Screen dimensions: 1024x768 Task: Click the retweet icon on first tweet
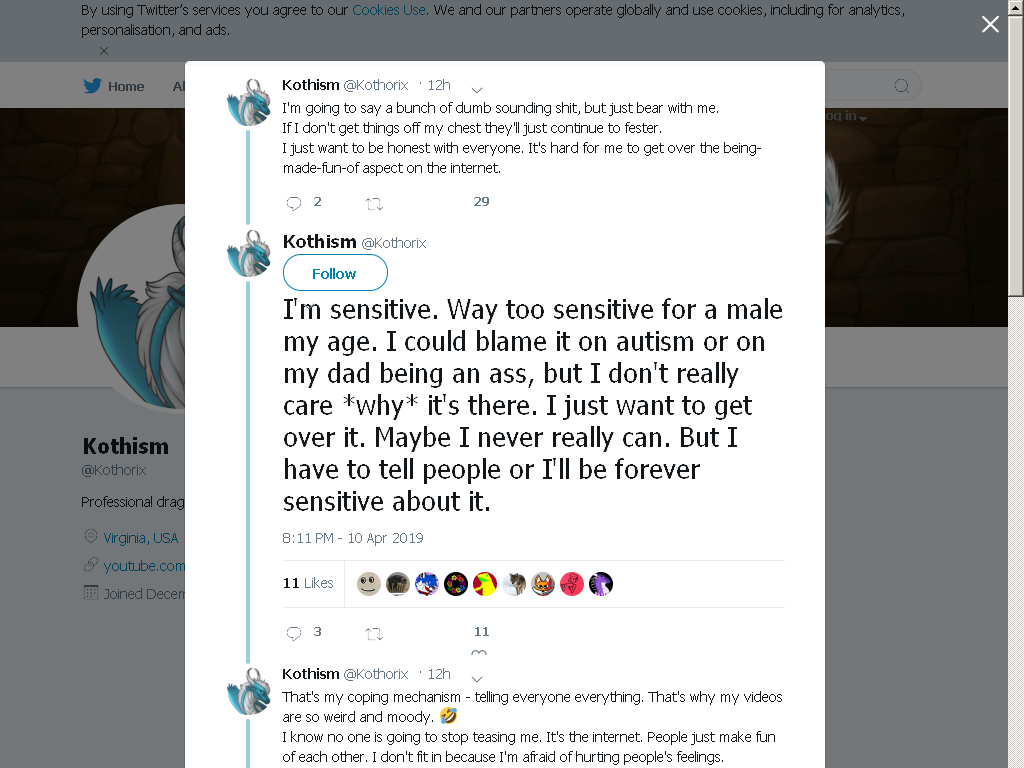[374, 204]
